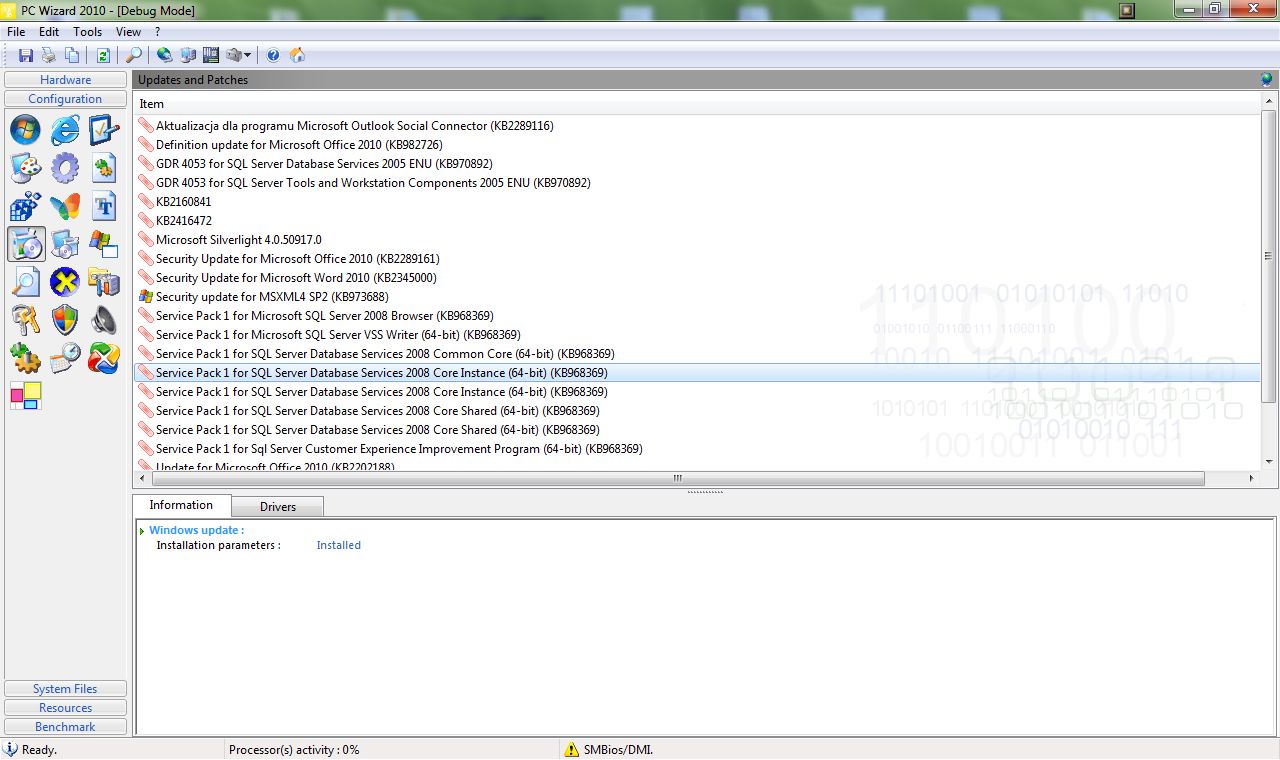Click the globe icon at panel header right
Screen dimensions: 1280x760
point(1268,80)
